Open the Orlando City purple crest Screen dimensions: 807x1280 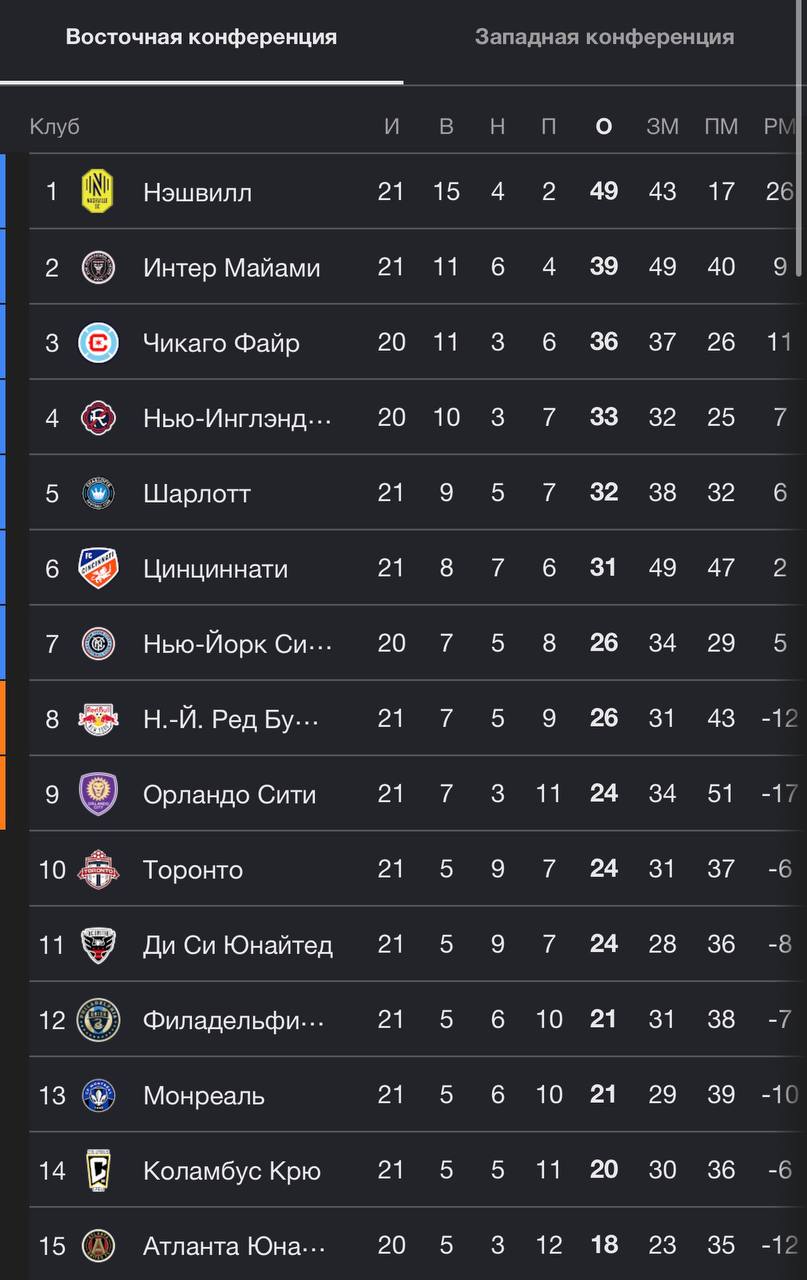pyautogui.click(x=98, y=794)
